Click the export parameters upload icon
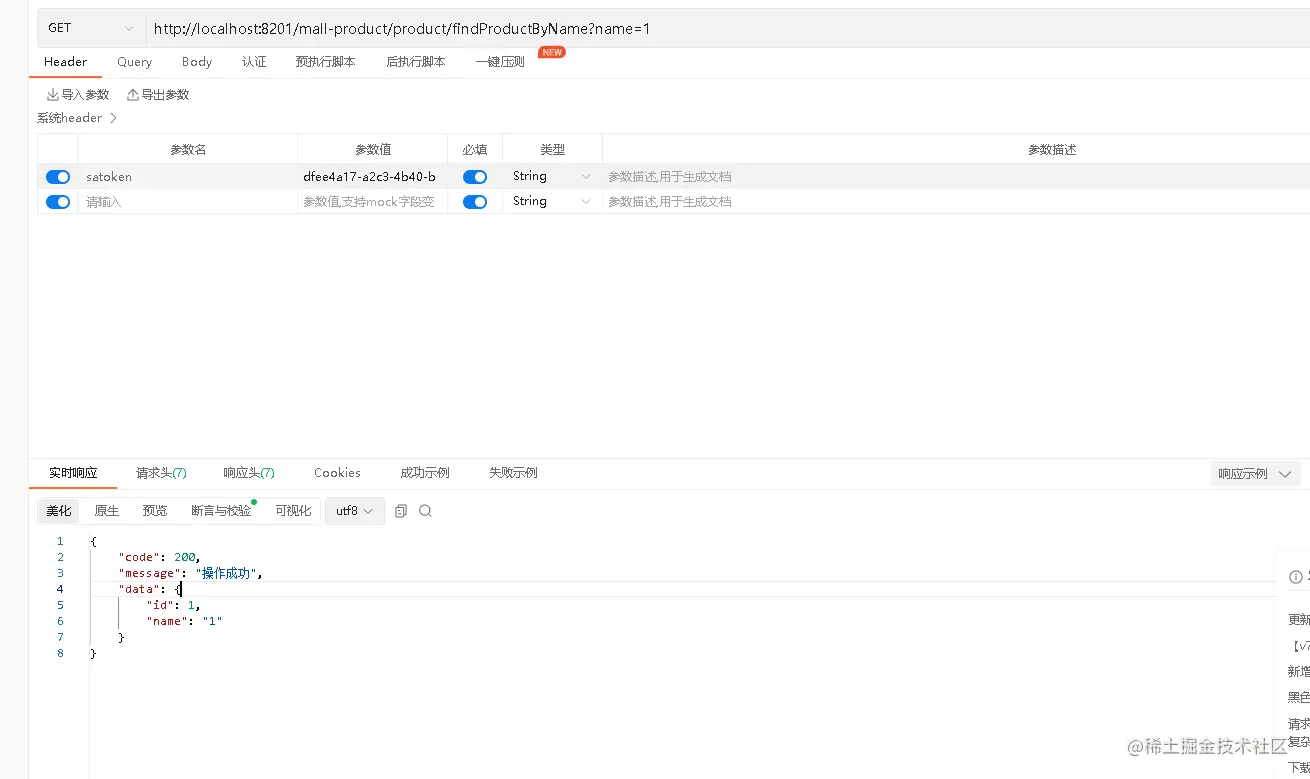The image size is (1310, 779). tap(133, 95)
